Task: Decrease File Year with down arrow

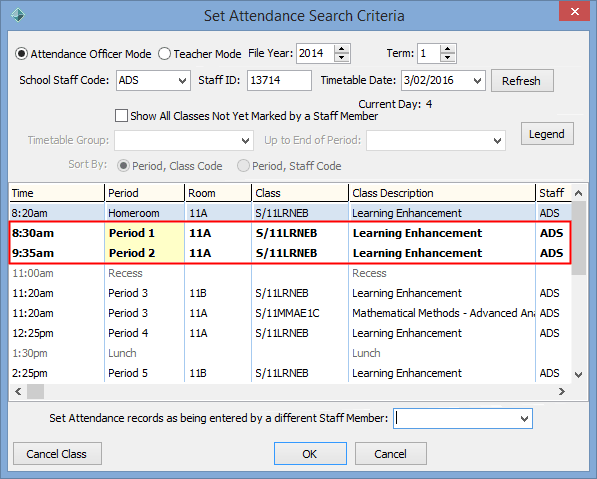Action: [342, 57]
